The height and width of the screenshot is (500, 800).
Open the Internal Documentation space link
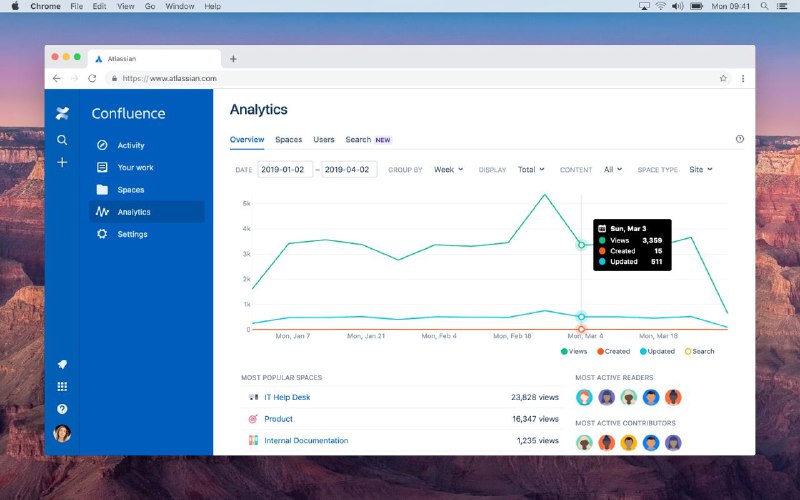pos(306,440)
